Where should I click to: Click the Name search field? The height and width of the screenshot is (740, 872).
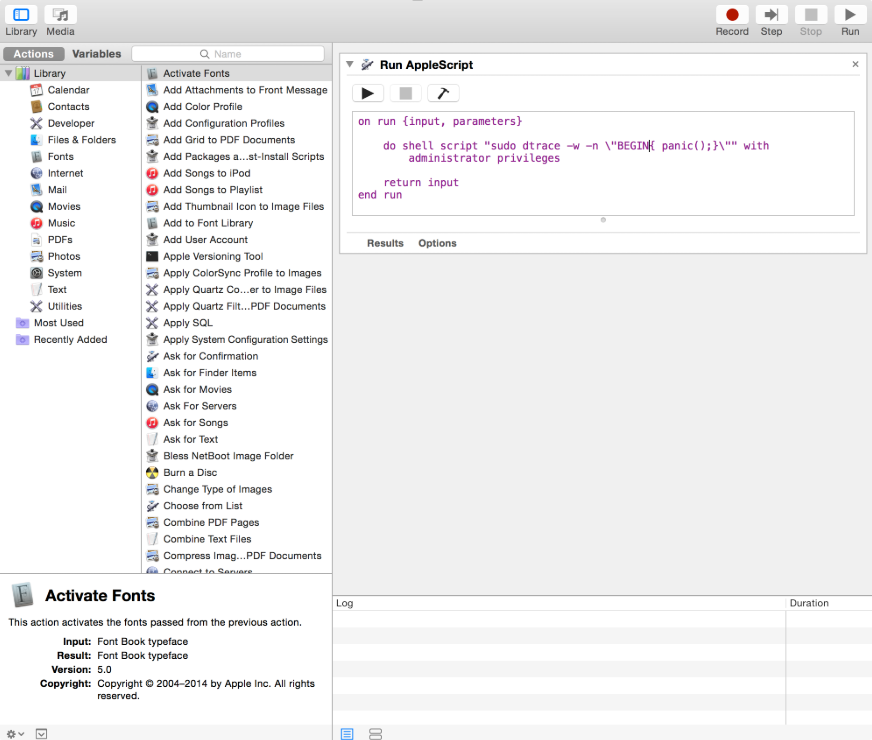tap(228, 54)
